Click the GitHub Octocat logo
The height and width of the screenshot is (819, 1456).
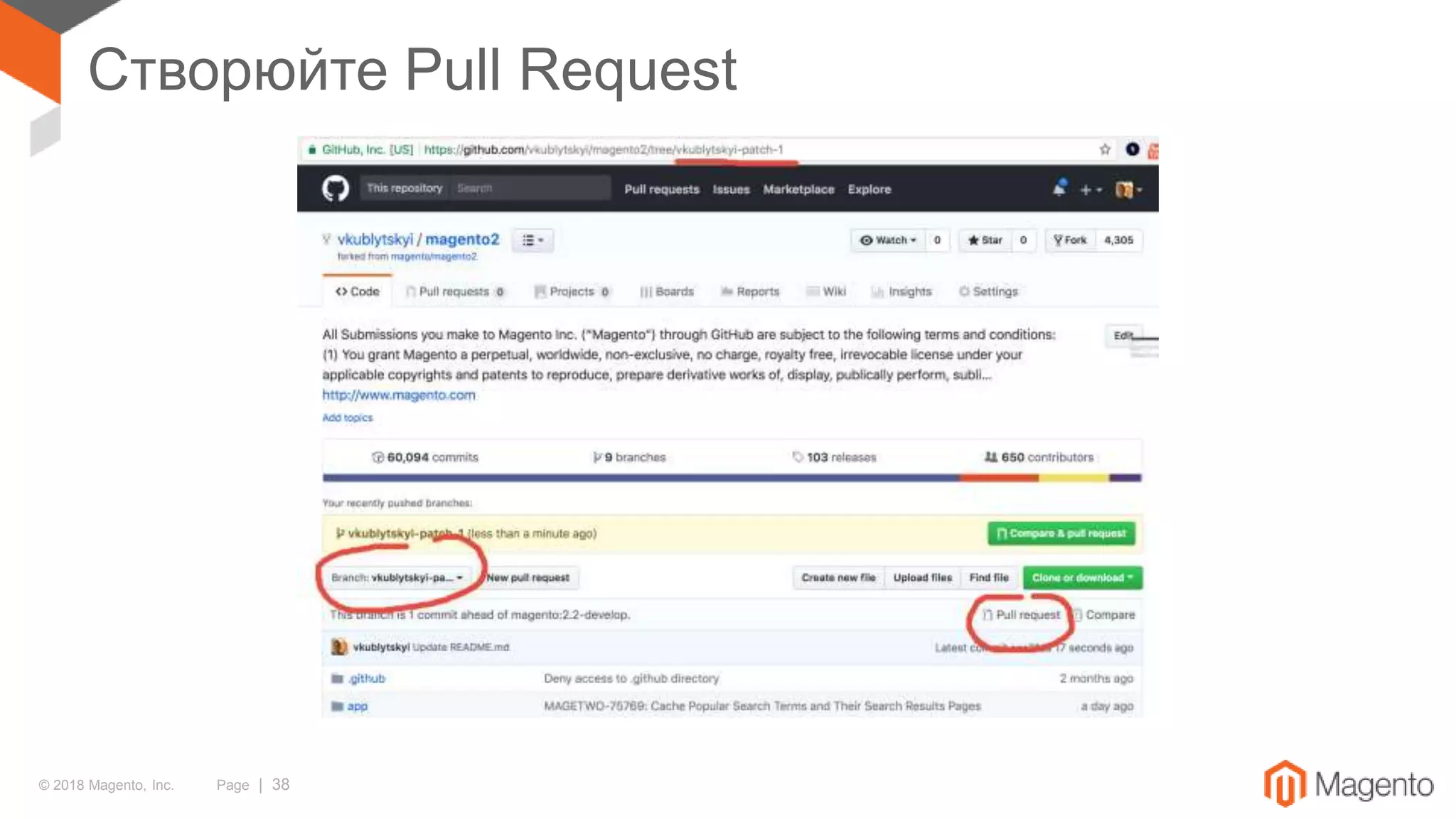[x=336, y=189]
